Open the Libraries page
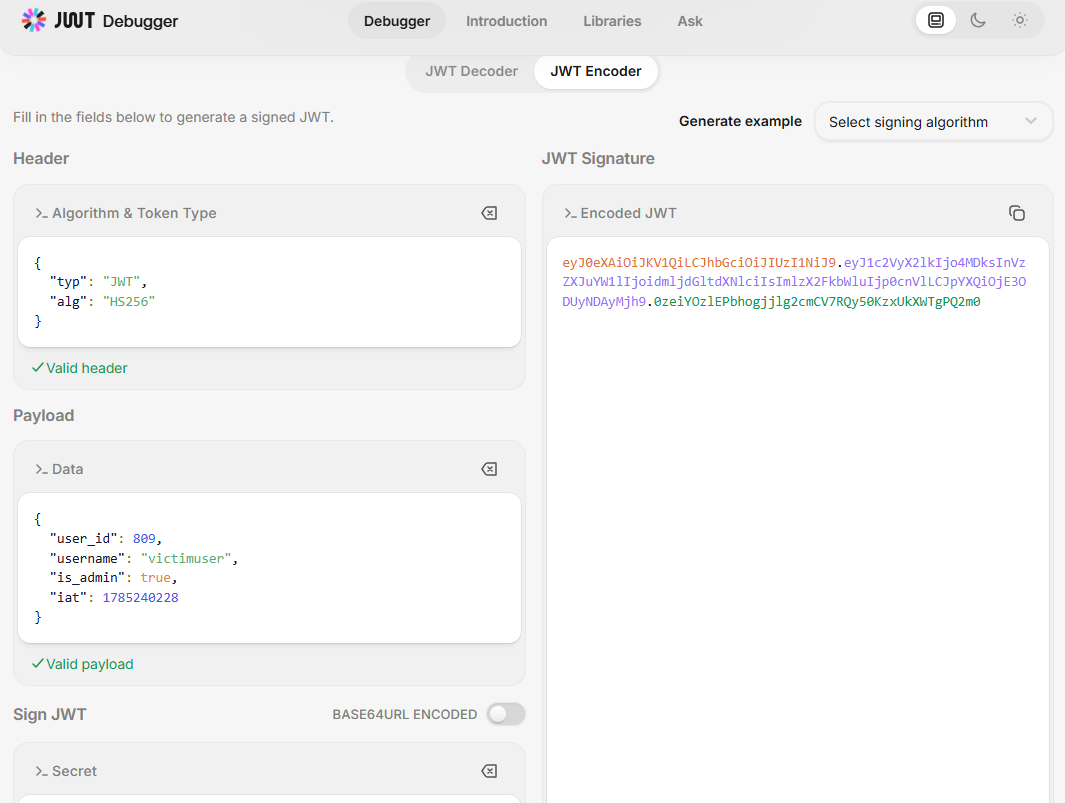1065x803 pixels. [x=612, y=21]
